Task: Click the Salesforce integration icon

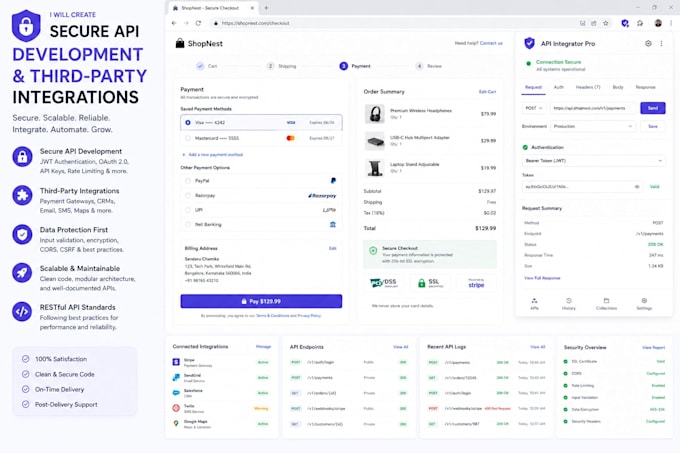Action: [x=176, y=393]
